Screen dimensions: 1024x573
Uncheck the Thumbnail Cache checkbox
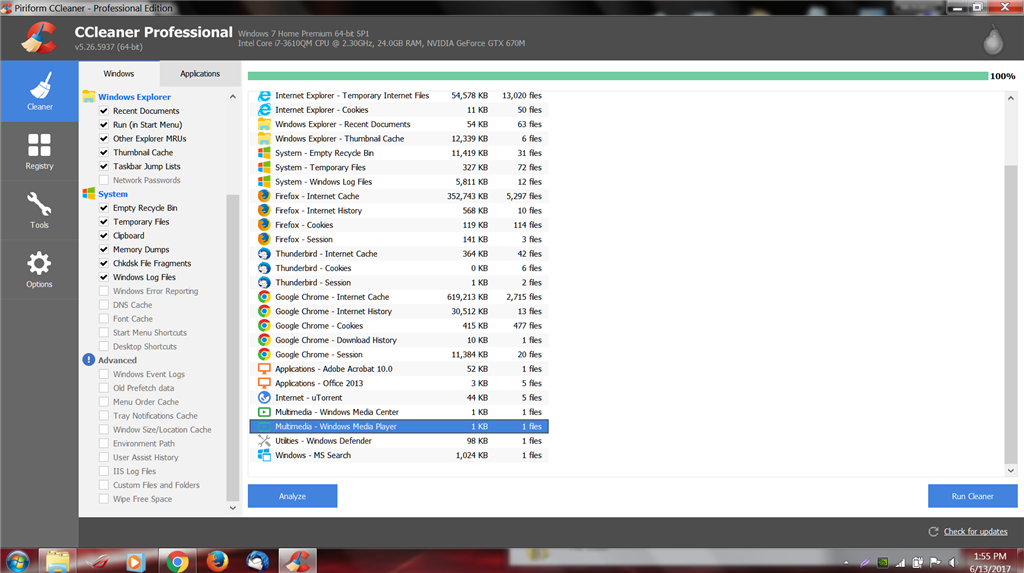(104, 152)
